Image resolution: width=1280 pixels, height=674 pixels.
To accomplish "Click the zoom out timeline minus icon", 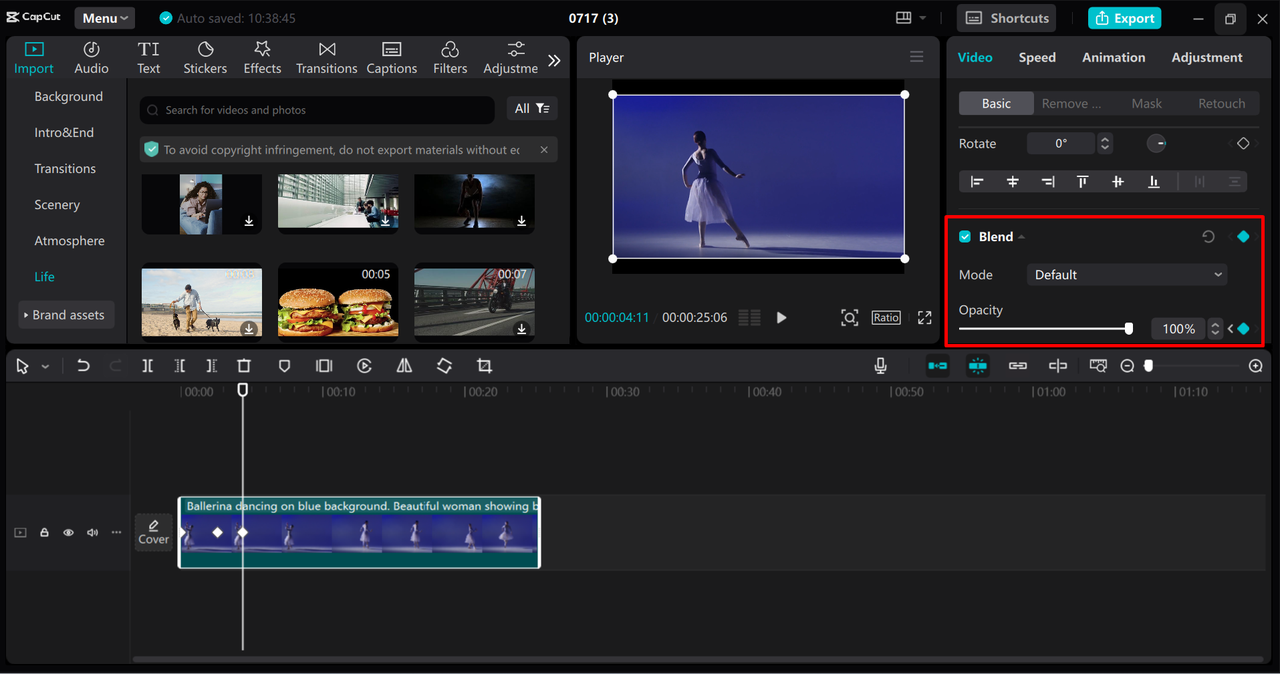I will (x=1127, y=366).
